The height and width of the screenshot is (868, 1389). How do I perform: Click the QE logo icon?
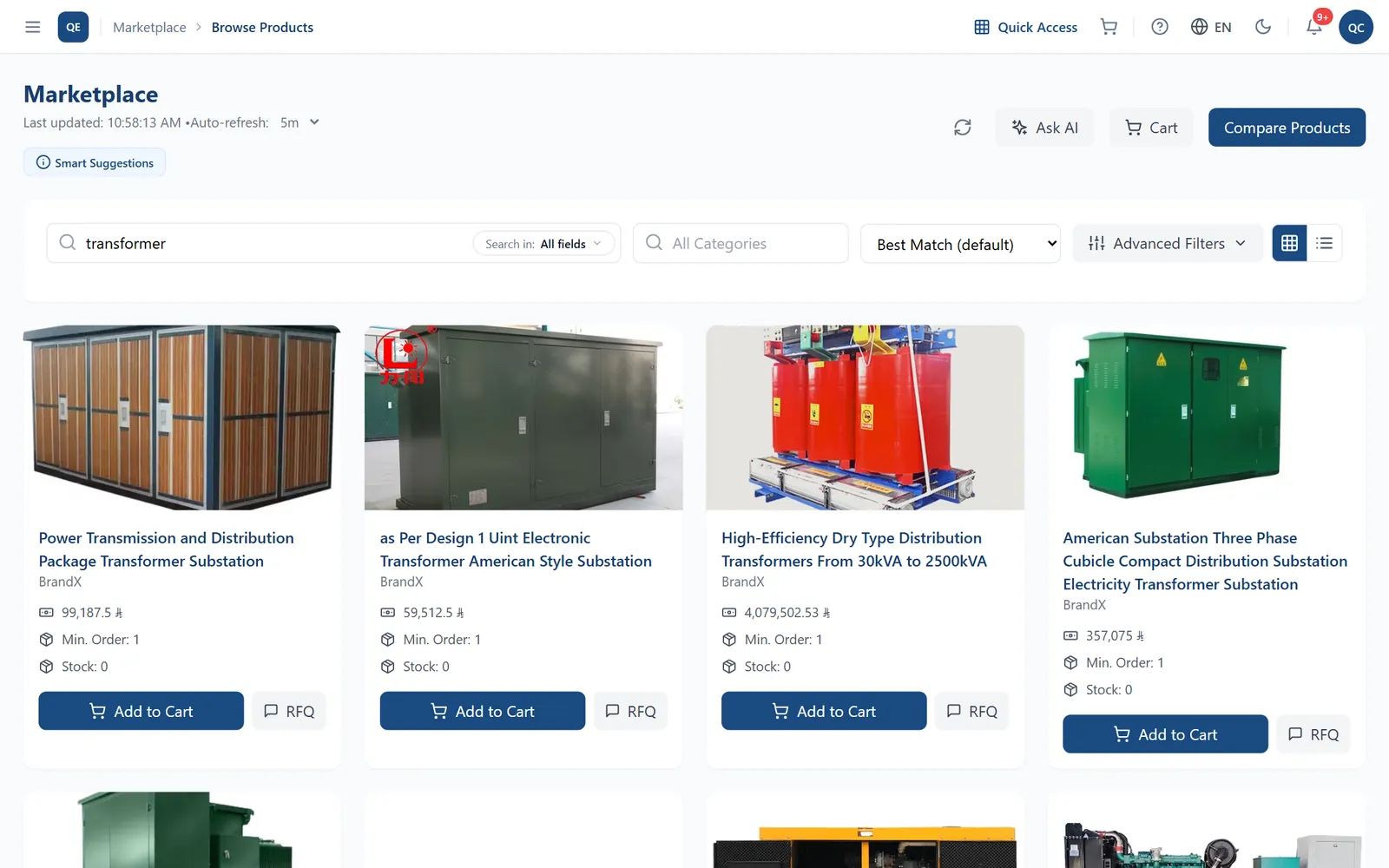73,27
